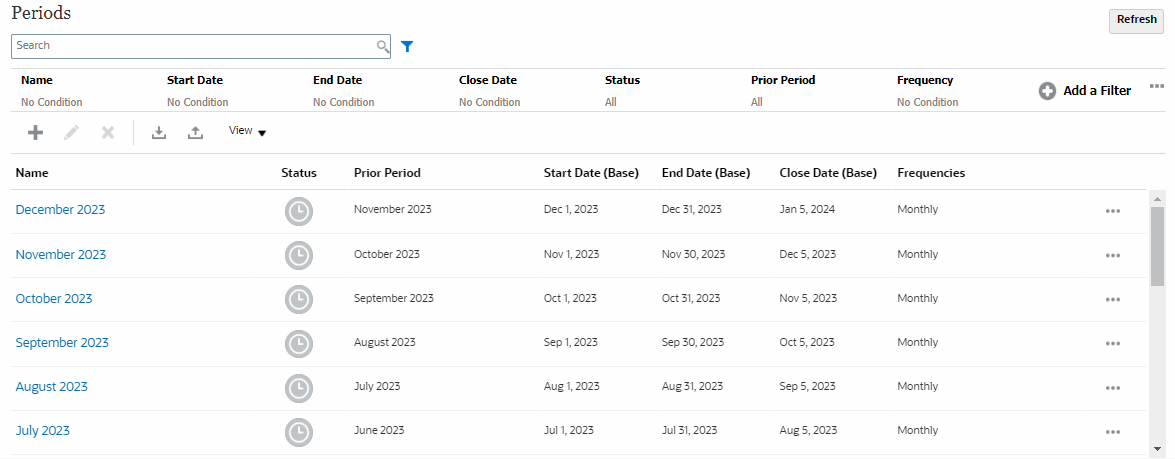The image size is (1175, 459).
Task: Click Add a Filter
Action: pyautogui.click(x=1085, y=91)
